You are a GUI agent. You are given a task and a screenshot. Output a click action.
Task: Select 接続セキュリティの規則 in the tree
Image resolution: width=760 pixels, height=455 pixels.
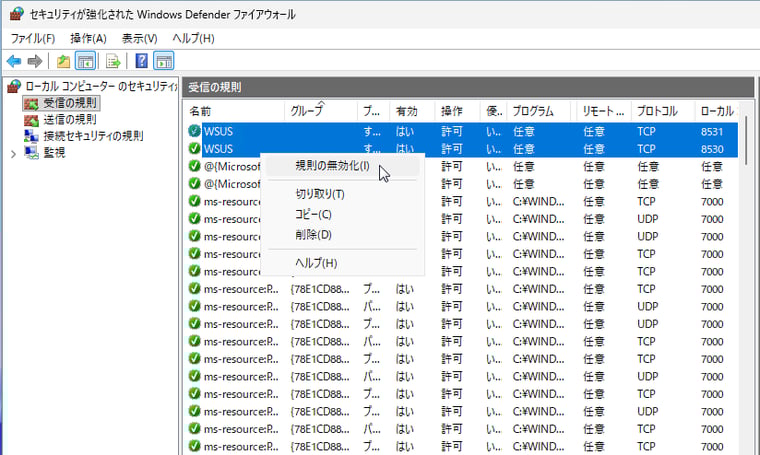point(93,136)
